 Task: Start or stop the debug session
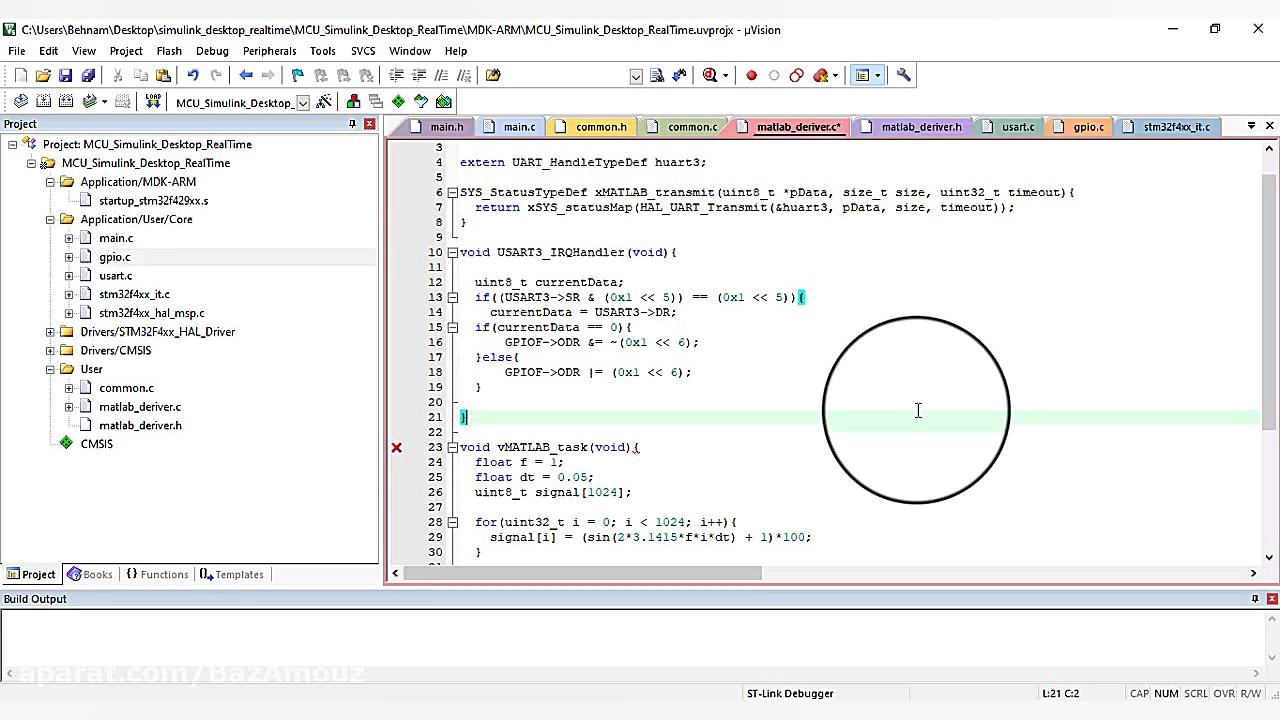click(710, 75)
